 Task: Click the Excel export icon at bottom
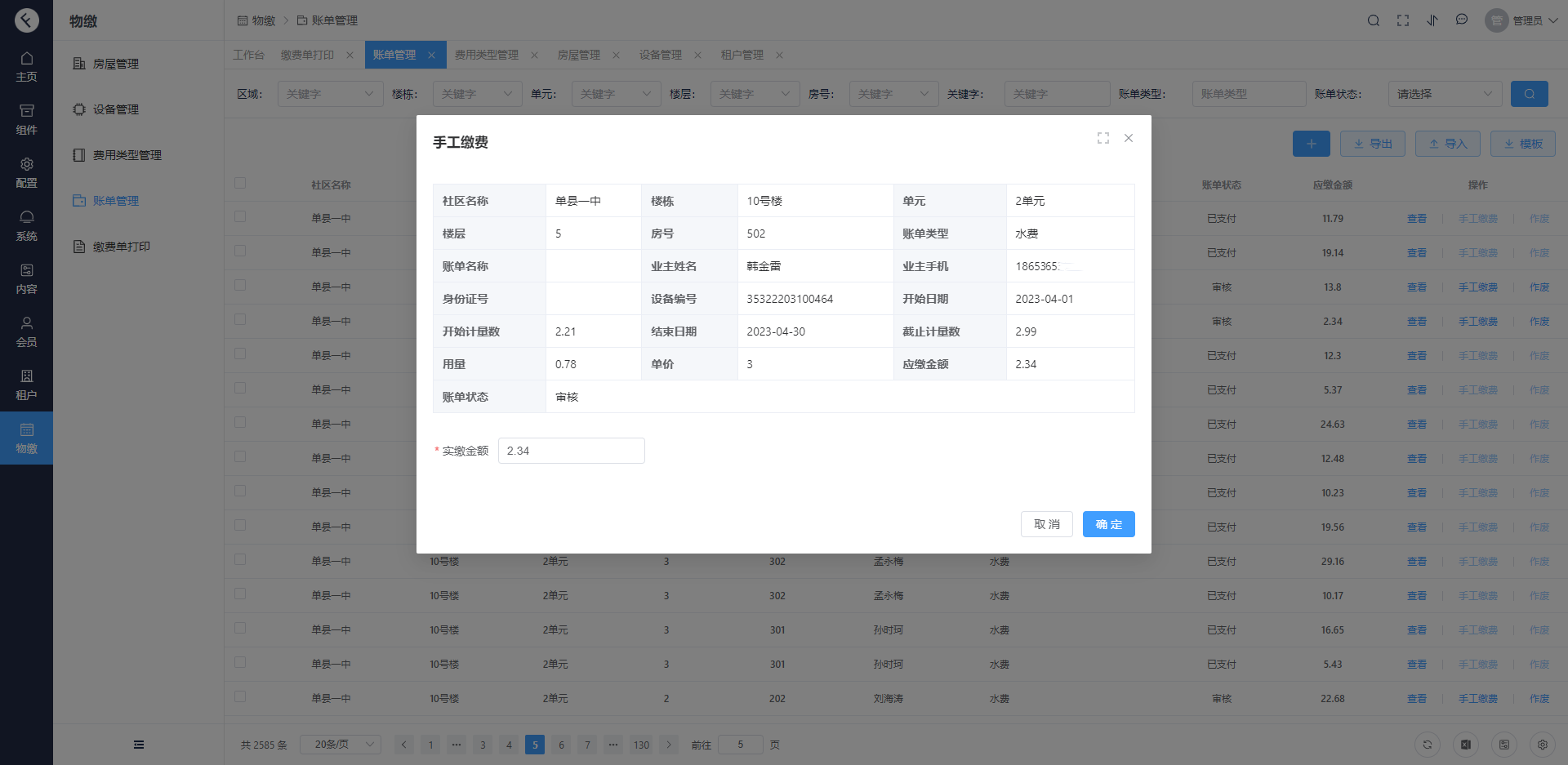click(1466, 745)
